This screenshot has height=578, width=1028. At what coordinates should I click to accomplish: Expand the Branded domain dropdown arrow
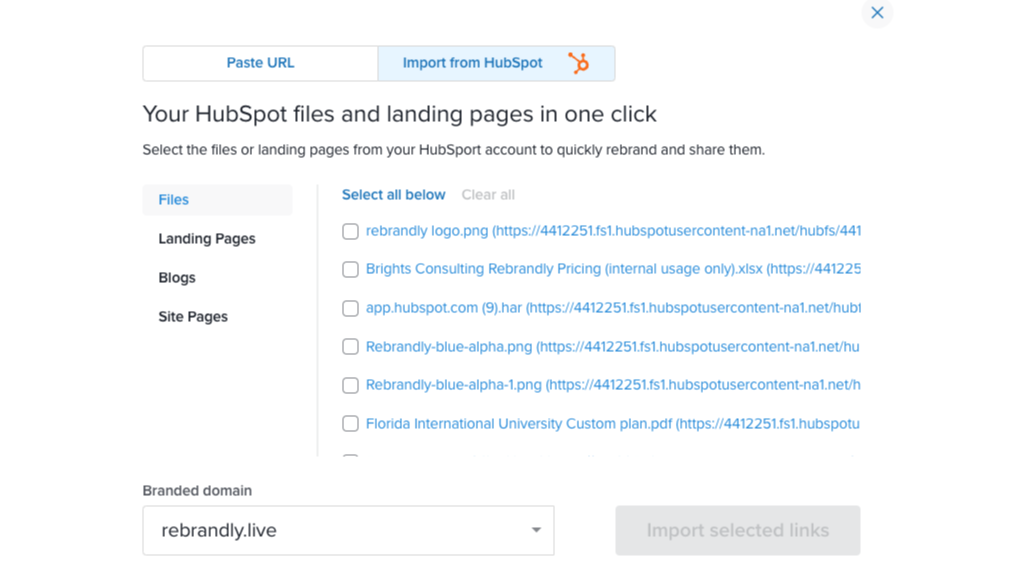(x=536, y=531)
